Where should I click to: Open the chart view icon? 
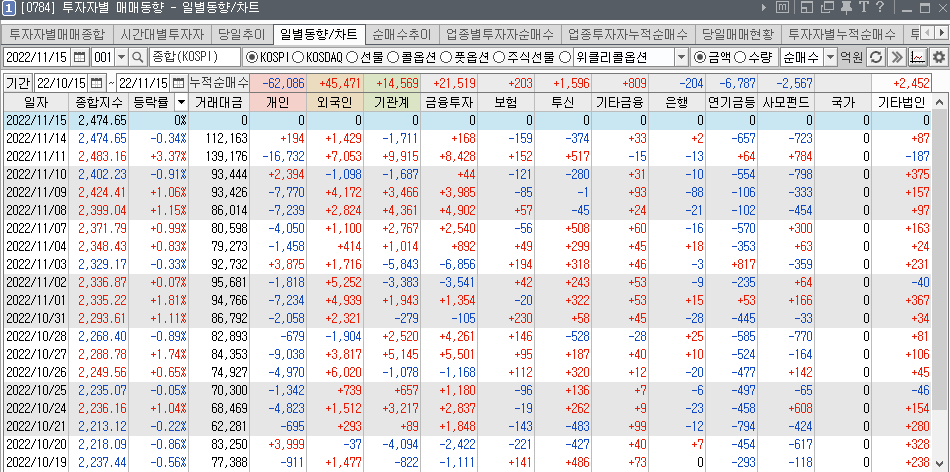point(917,57)
